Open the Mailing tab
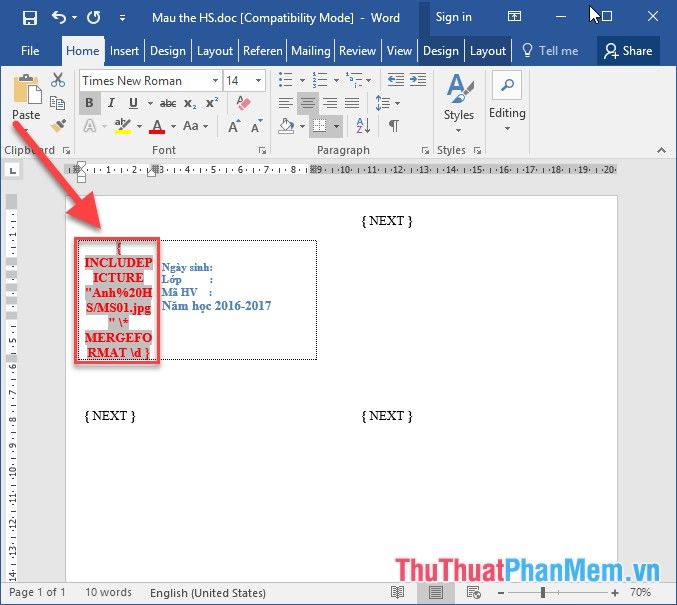 tap(310, 51)
